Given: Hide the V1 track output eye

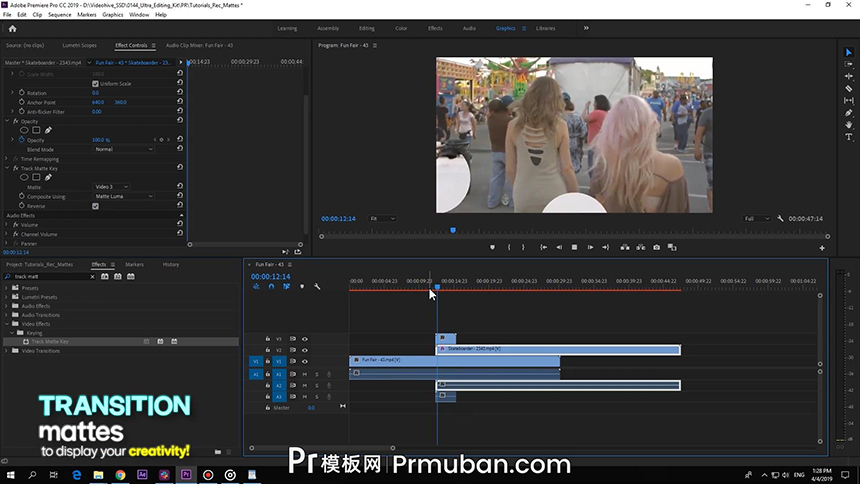Looking at the screenshot, I should (x=304, y=362).
